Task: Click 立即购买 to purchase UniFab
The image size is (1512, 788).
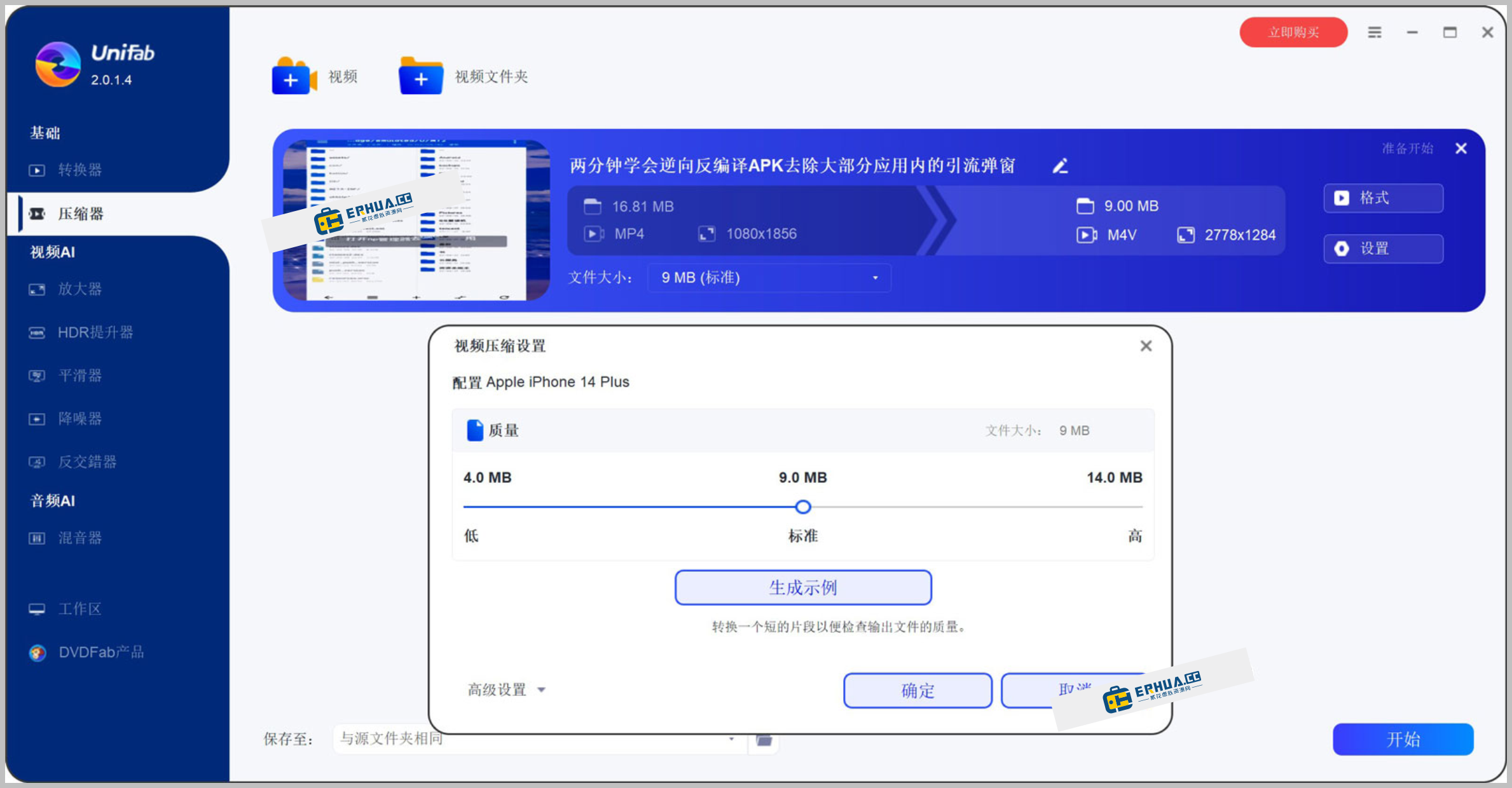Action: (x=1293, y=32)
